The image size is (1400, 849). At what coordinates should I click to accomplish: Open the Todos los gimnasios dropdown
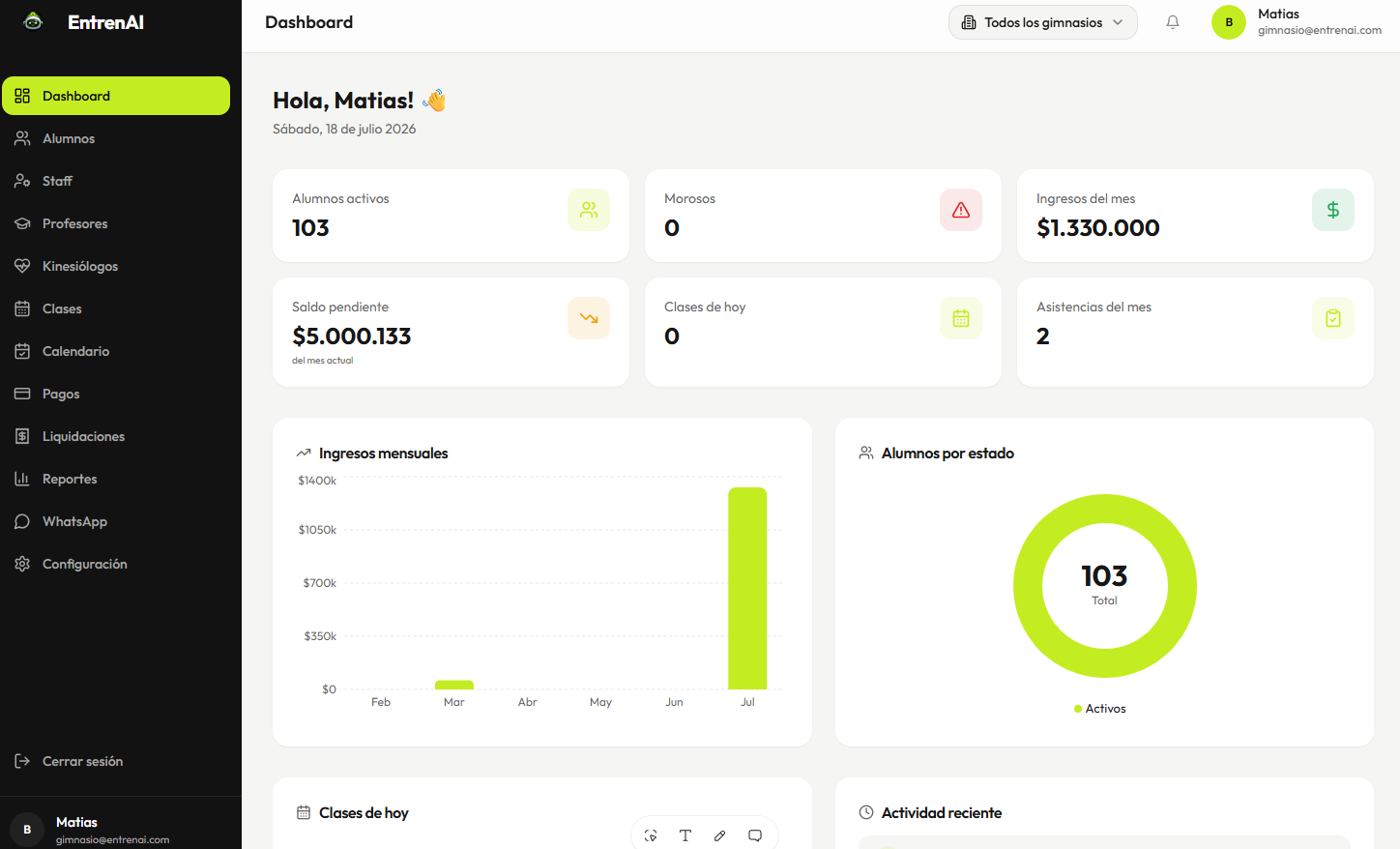pyautogui.click(x=1043, y=22)
